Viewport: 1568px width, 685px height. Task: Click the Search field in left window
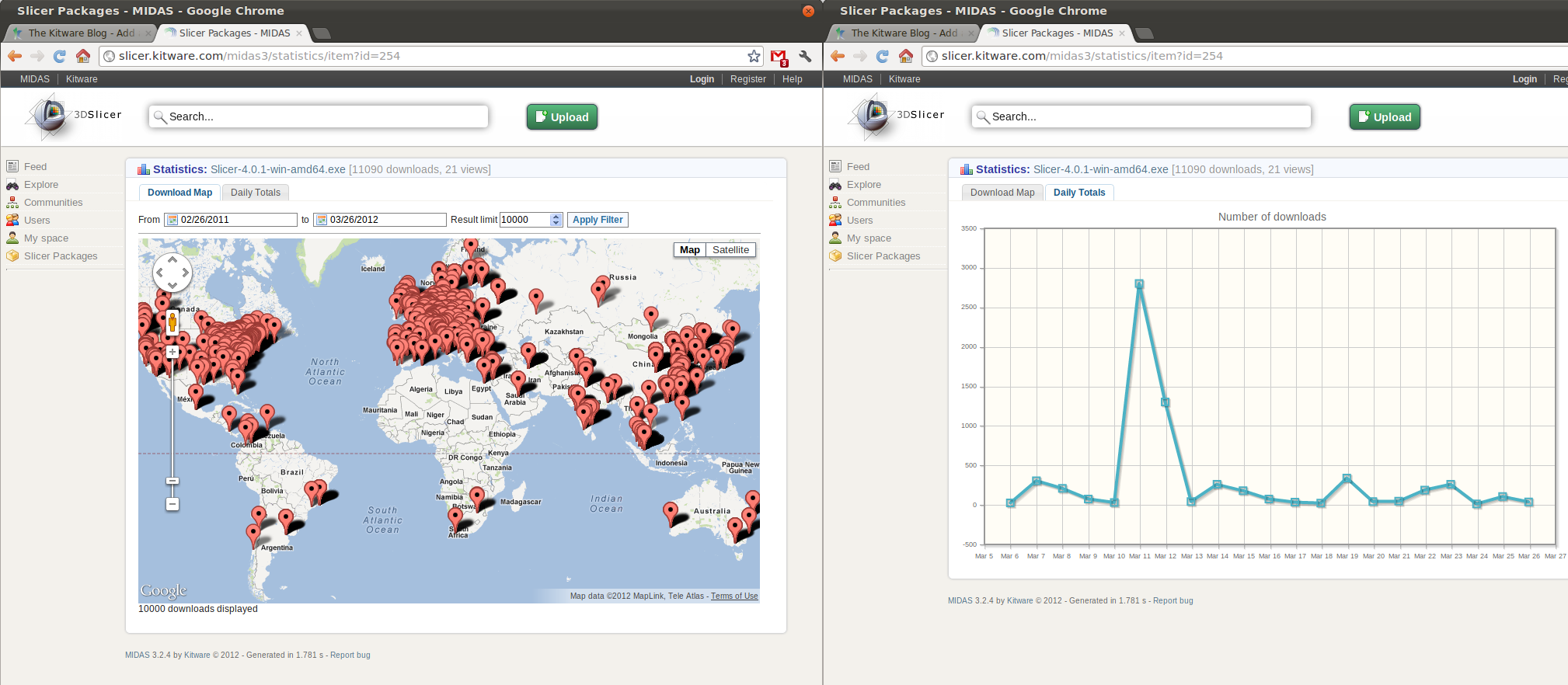coord(319,116)
